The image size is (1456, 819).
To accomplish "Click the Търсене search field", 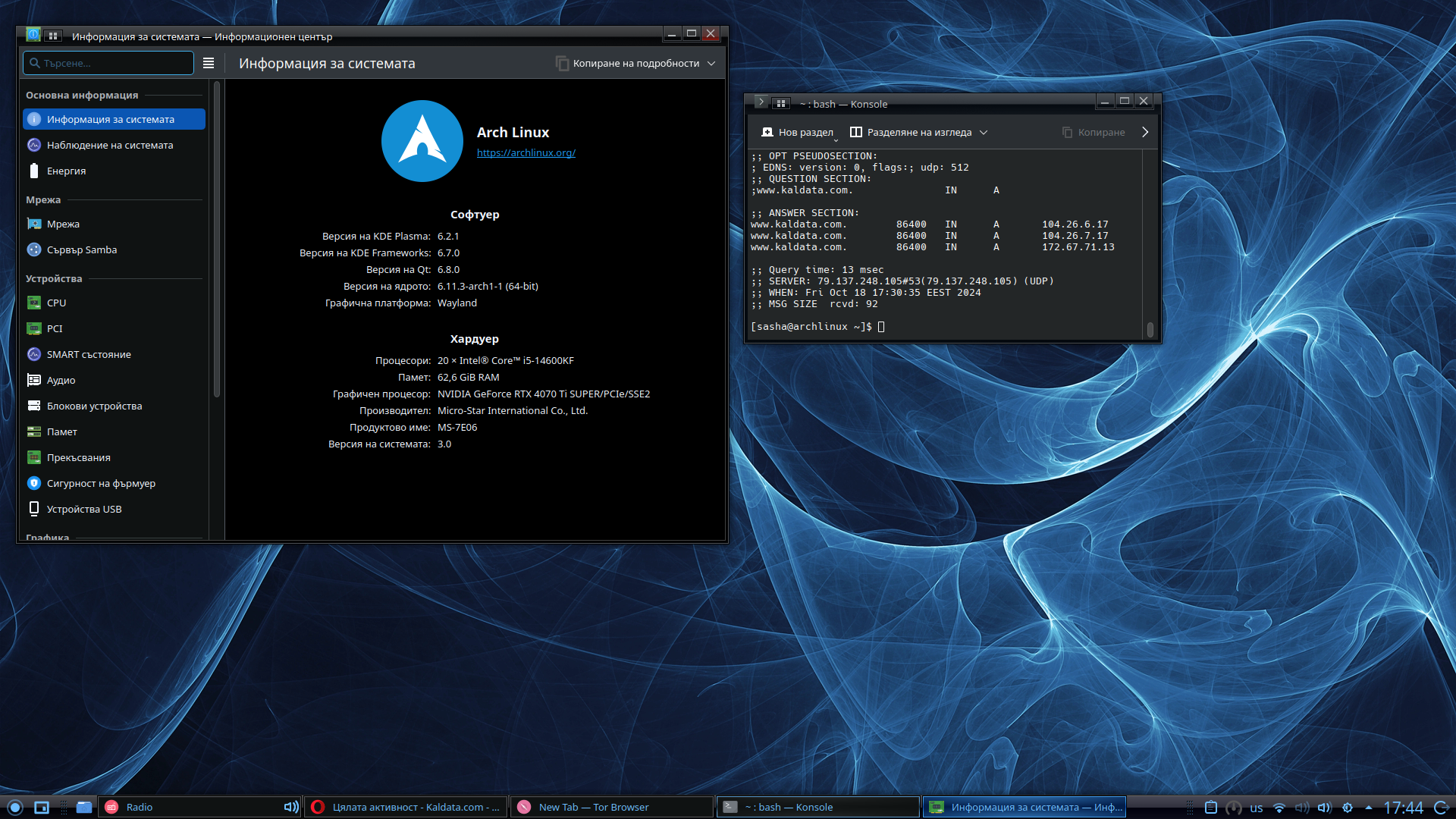I will coord(108,63).
